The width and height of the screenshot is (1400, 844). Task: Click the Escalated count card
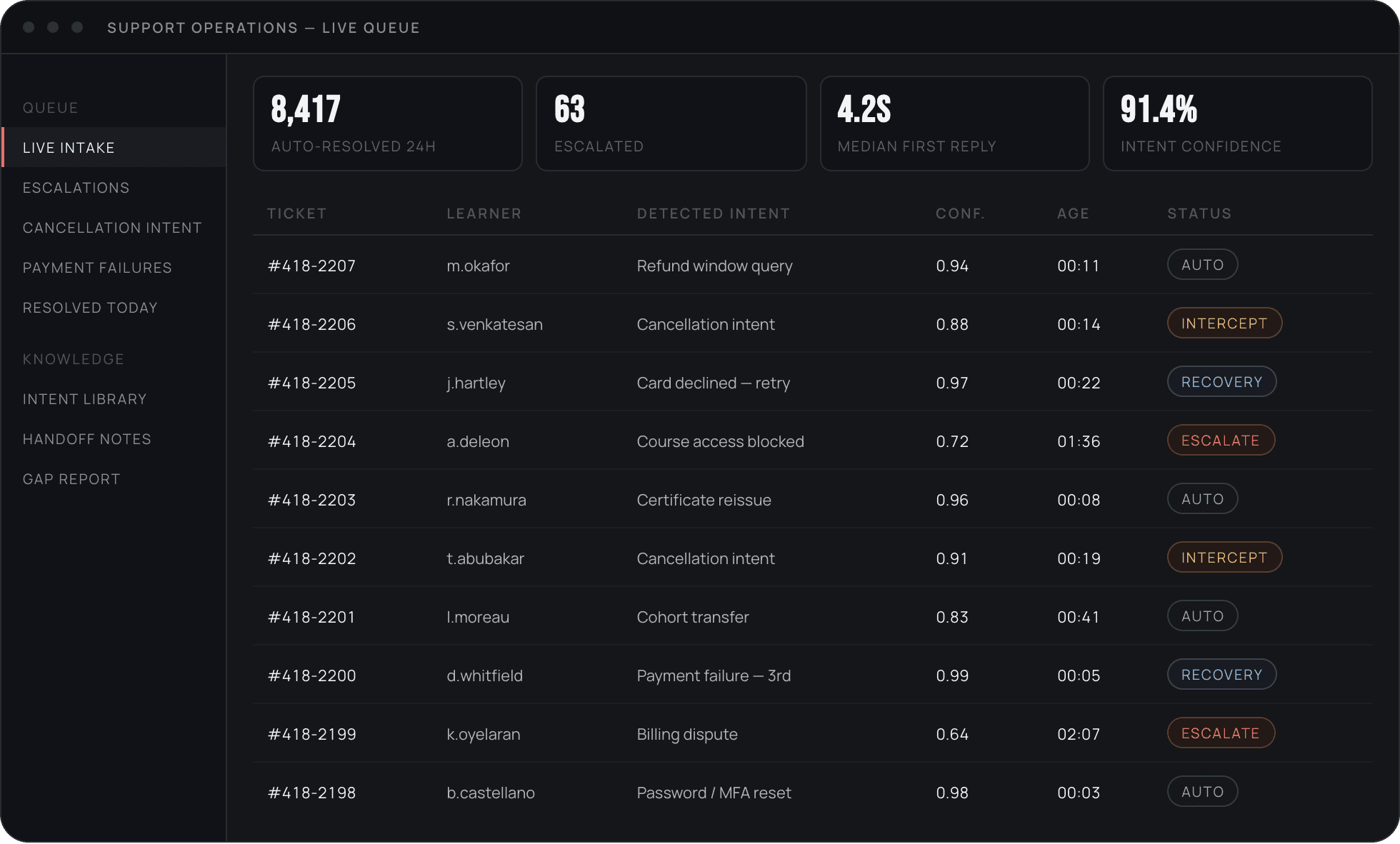(671, 124)
